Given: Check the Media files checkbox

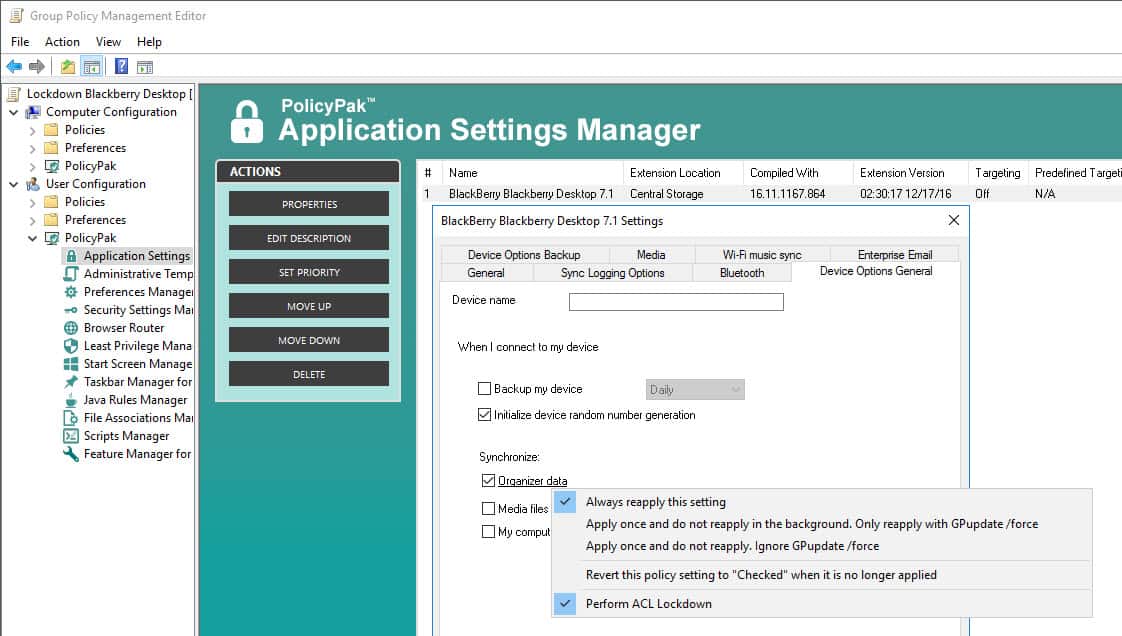Looking at the screenshot, I should (488, 509).
